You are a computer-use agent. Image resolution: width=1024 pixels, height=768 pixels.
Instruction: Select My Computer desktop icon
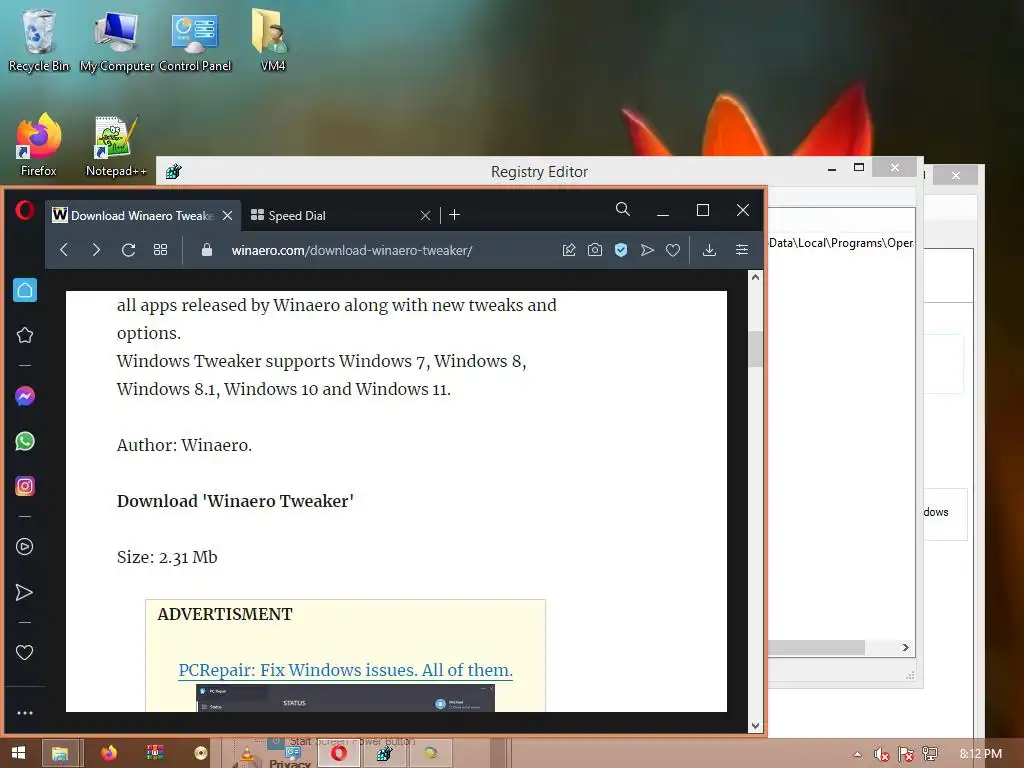tap(117, 40)
